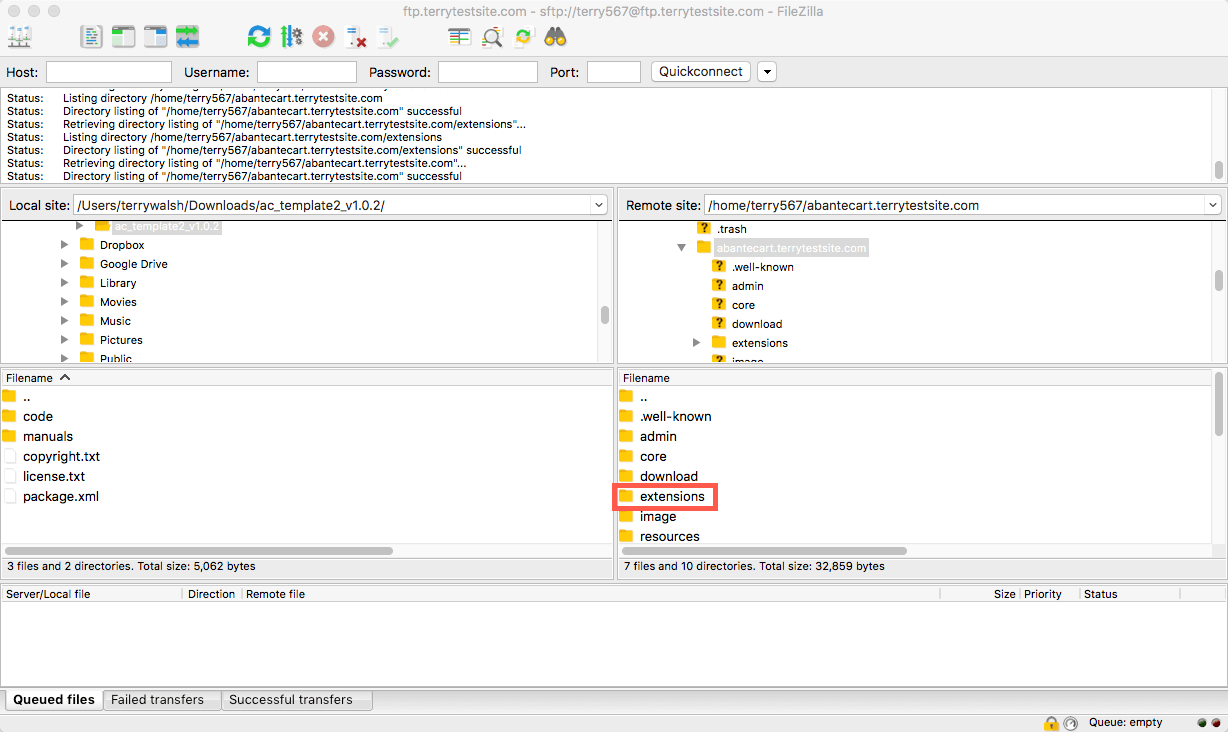Disconnect from the current server
Image resolution: width=1228 pixels, height=732 pixels.
(x=355, y=37)
